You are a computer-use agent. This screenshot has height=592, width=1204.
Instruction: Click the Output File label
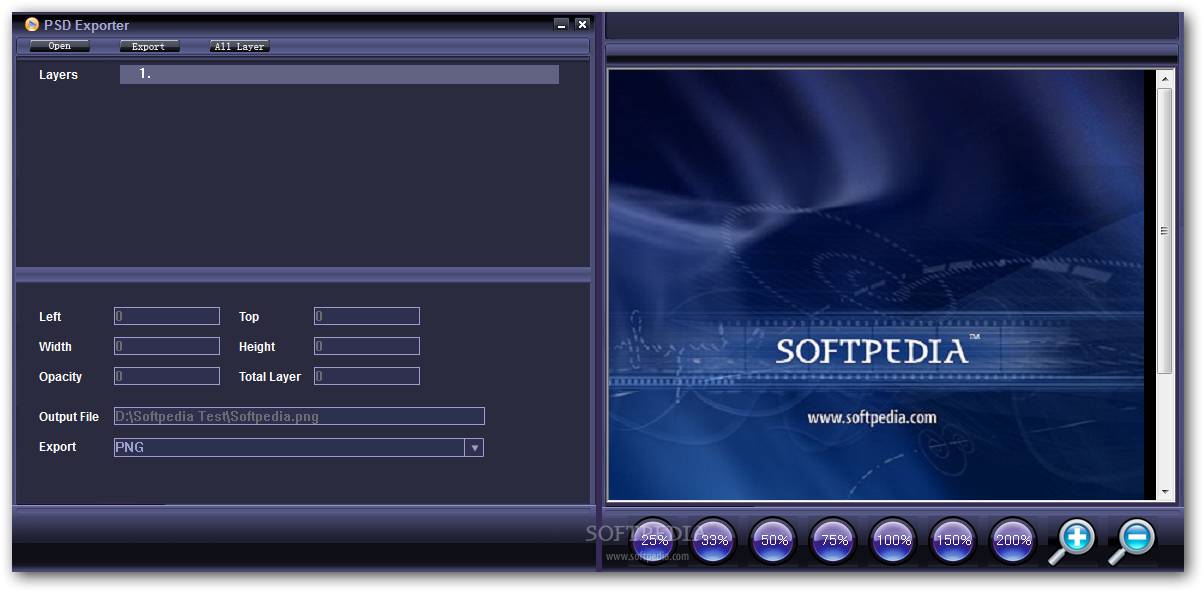pos(69,417)
